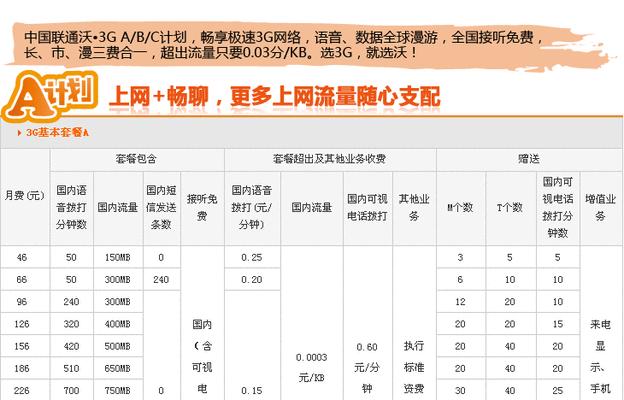Image resolution: width=624 pixels, height=400 pixels.
Task: Click the T个数 column header
Action: pyautogui.click(x=510, y=207)
